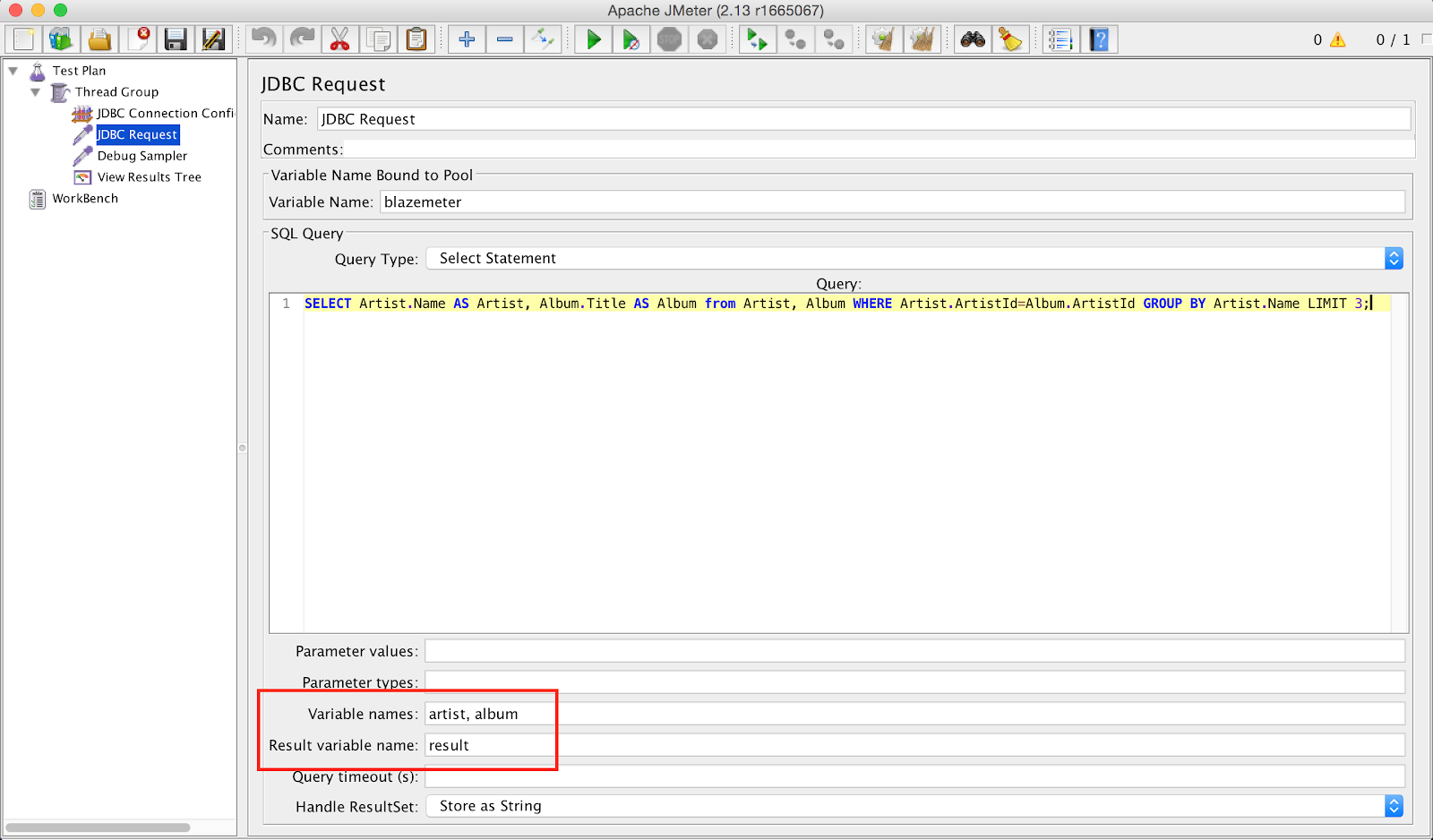Select JDBC Request in the tree
Viewport: 1433px width, 840px height.
pos(138,134)
